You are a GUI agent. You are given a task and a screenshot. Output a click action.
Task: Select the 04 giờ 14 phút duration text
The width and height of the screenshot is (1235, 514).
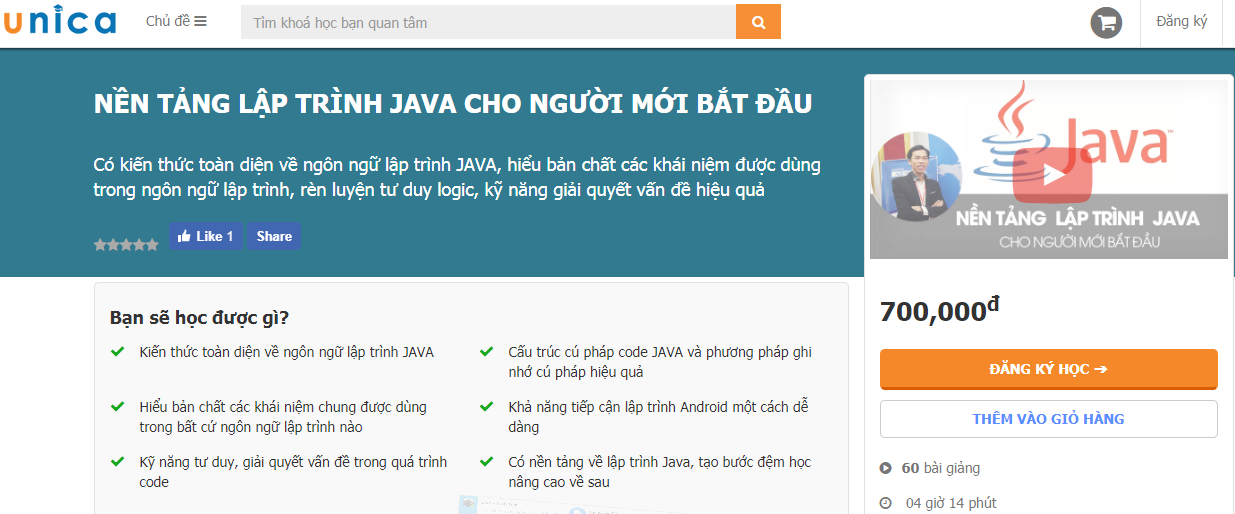pos(950,503)
